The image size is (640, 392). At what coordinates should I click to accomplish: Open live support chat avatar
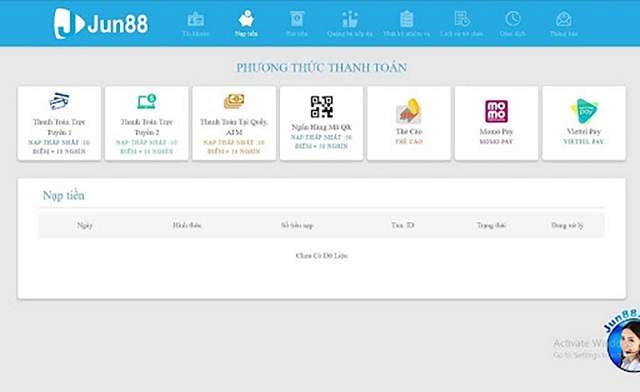click(624, 345)
